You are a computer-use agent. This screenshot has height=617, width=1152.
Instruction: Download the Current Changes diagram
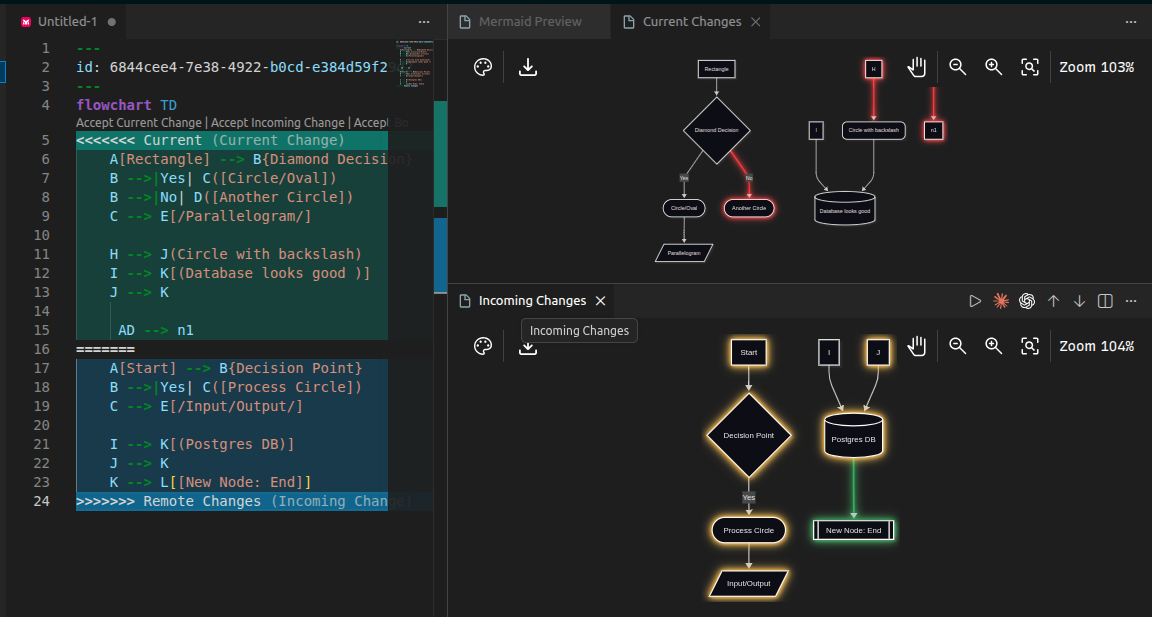pos(527,67)
